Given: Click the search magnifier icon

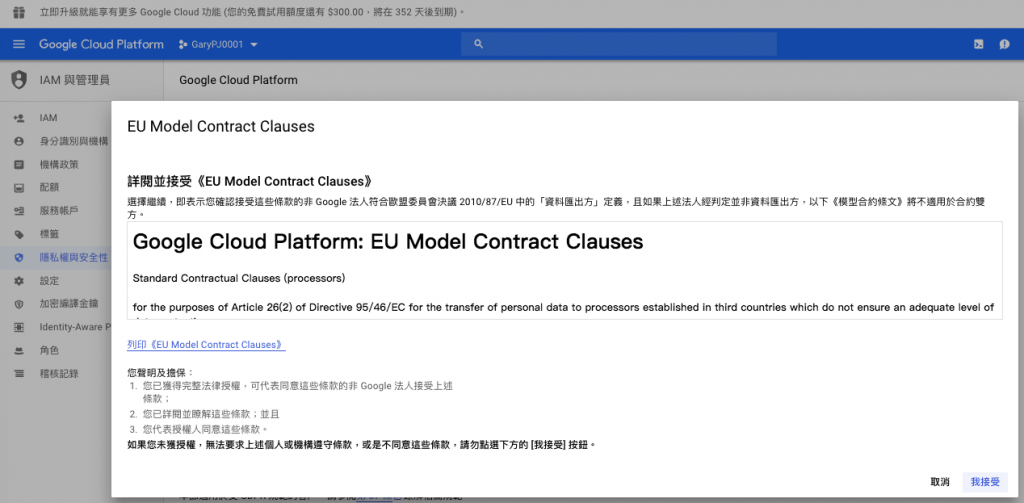Looking at the screenshot, I should (x=479, y=44).
